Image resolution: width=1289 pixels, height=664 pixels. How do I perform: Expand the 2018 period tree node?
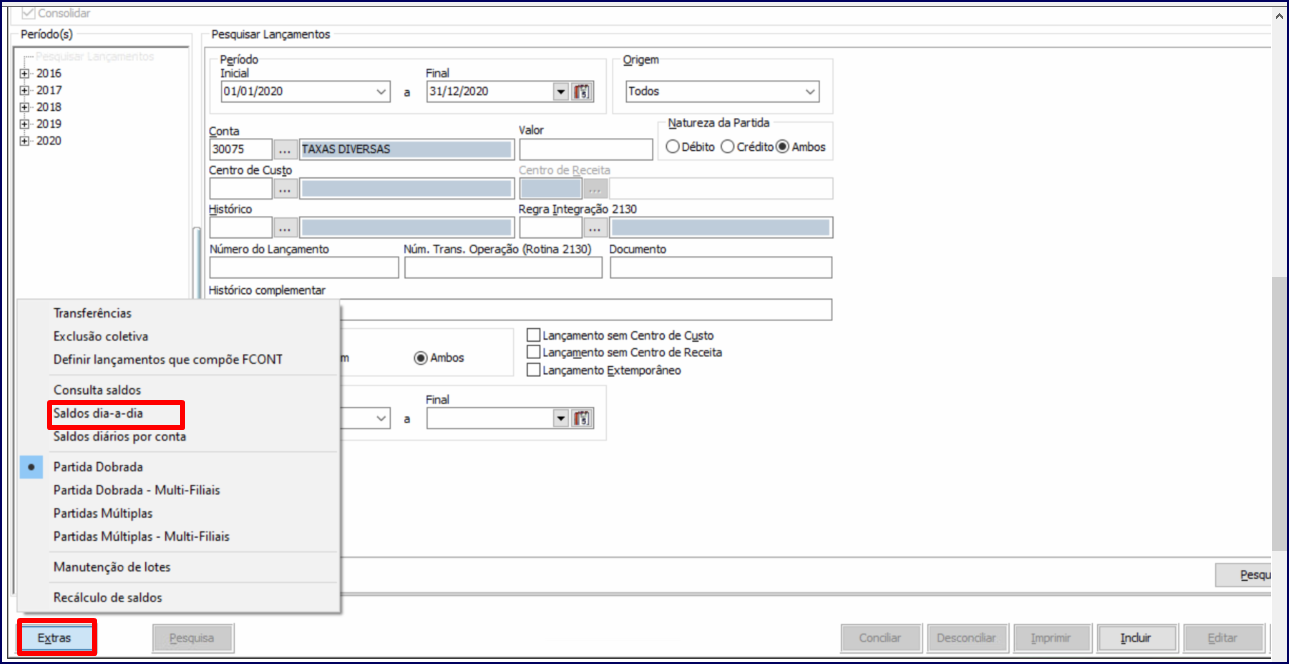[x=25, y=108]
